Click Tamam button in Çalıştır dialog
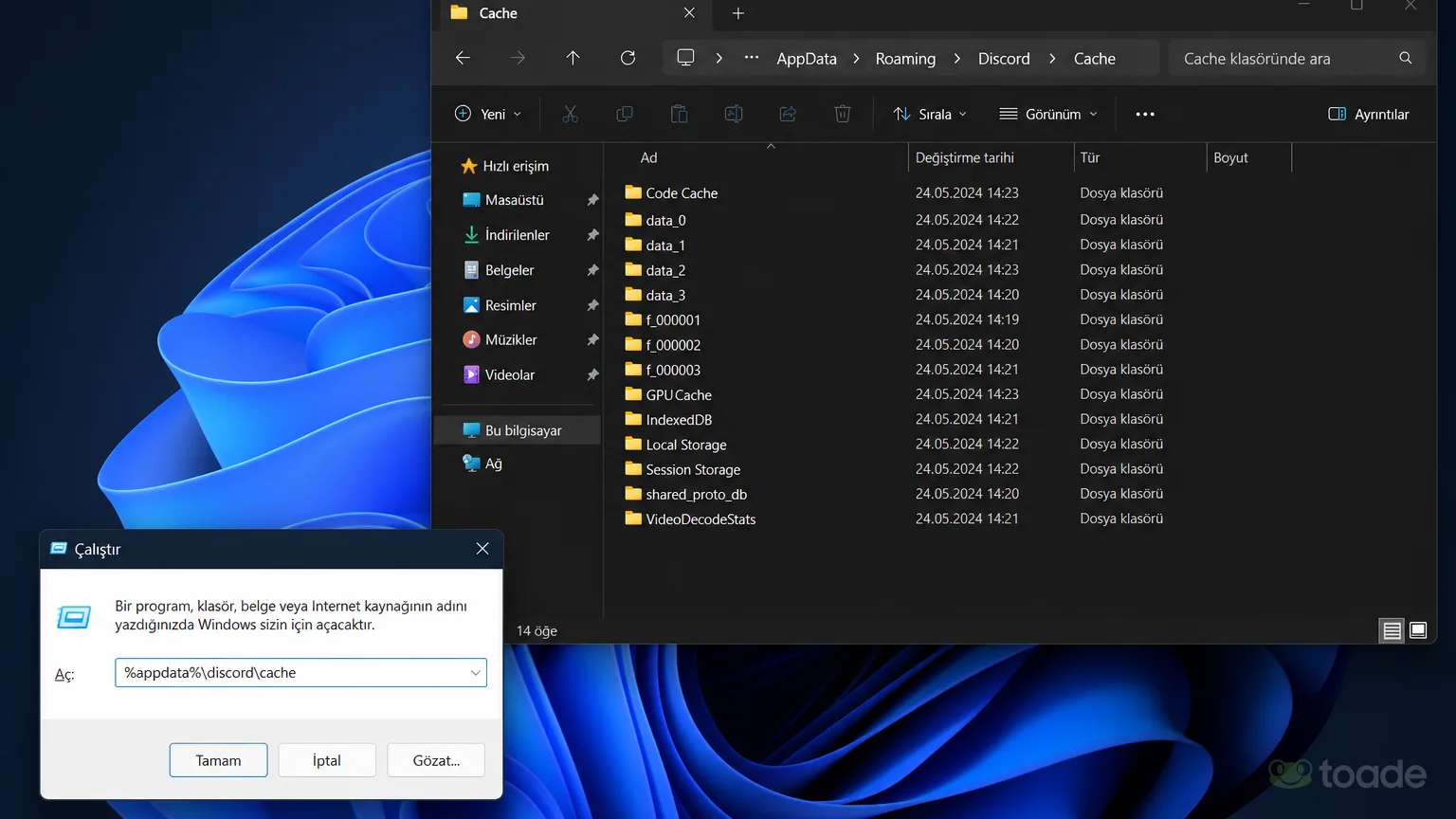 (x=218, y=760)
